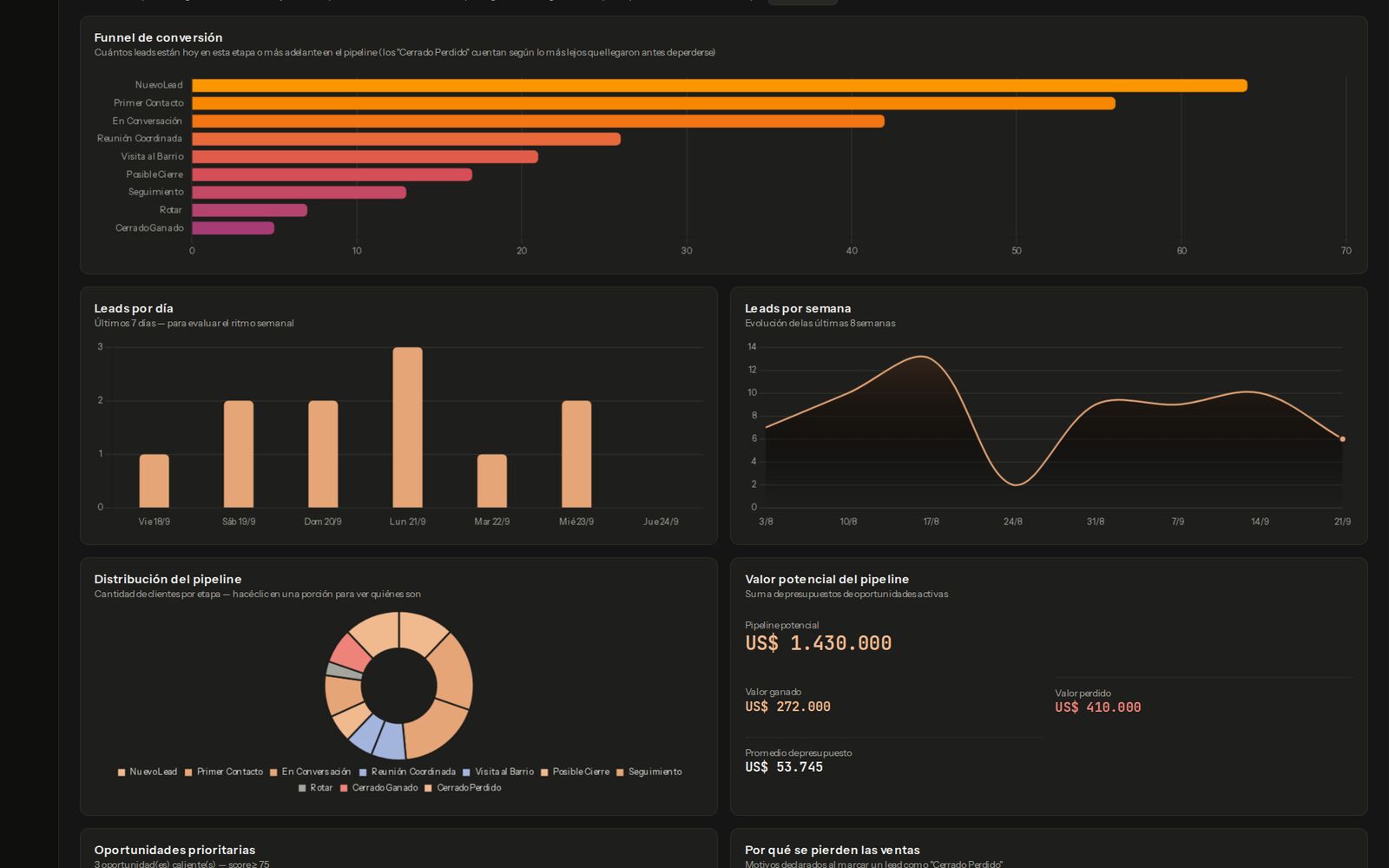The height and width of the screenshot is (868, 1389).
Task: Select the Lun 21/9 daily leads bar
Action: tap(407, 427)
